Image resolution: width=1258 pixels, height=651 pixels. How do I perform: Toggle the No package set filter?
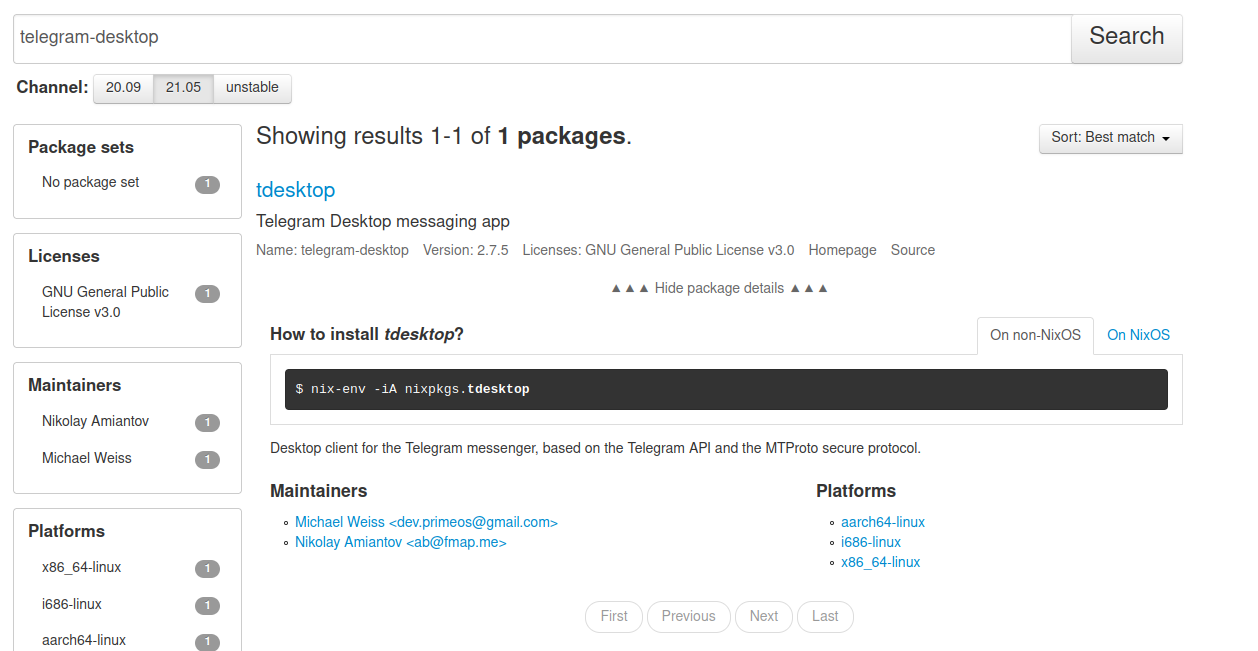tap(90, 182)
